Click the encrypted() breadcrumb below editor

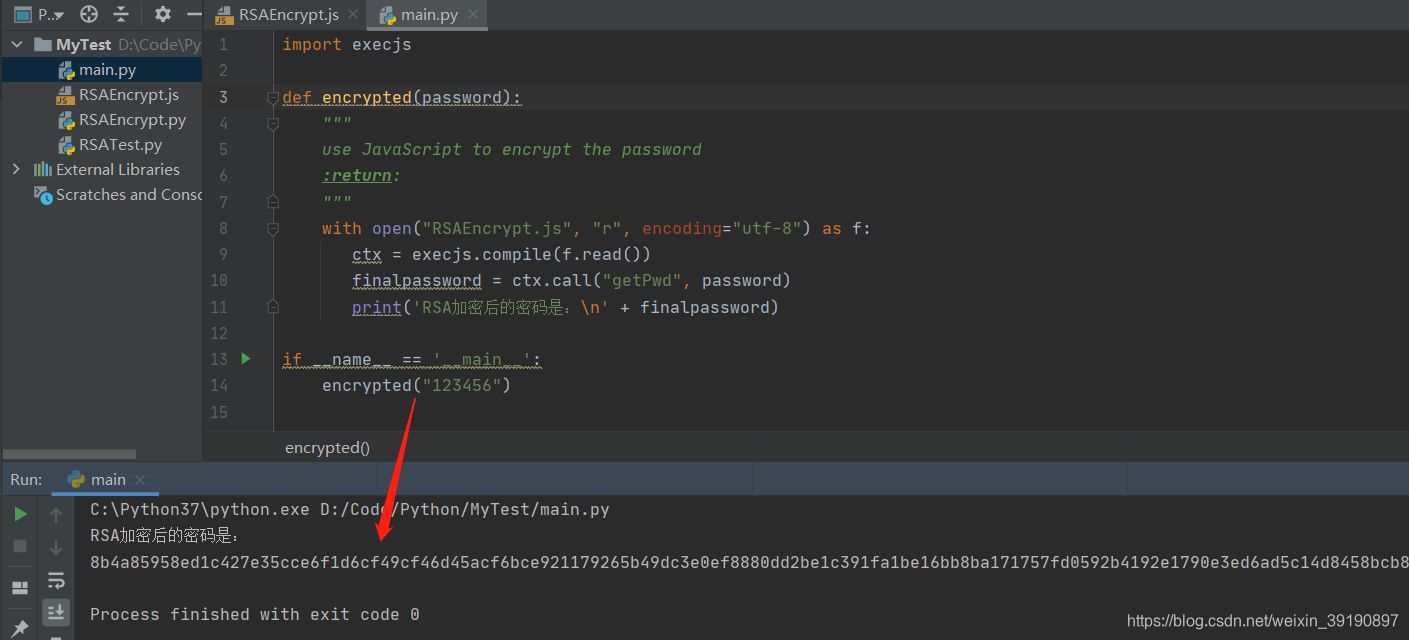327,448
